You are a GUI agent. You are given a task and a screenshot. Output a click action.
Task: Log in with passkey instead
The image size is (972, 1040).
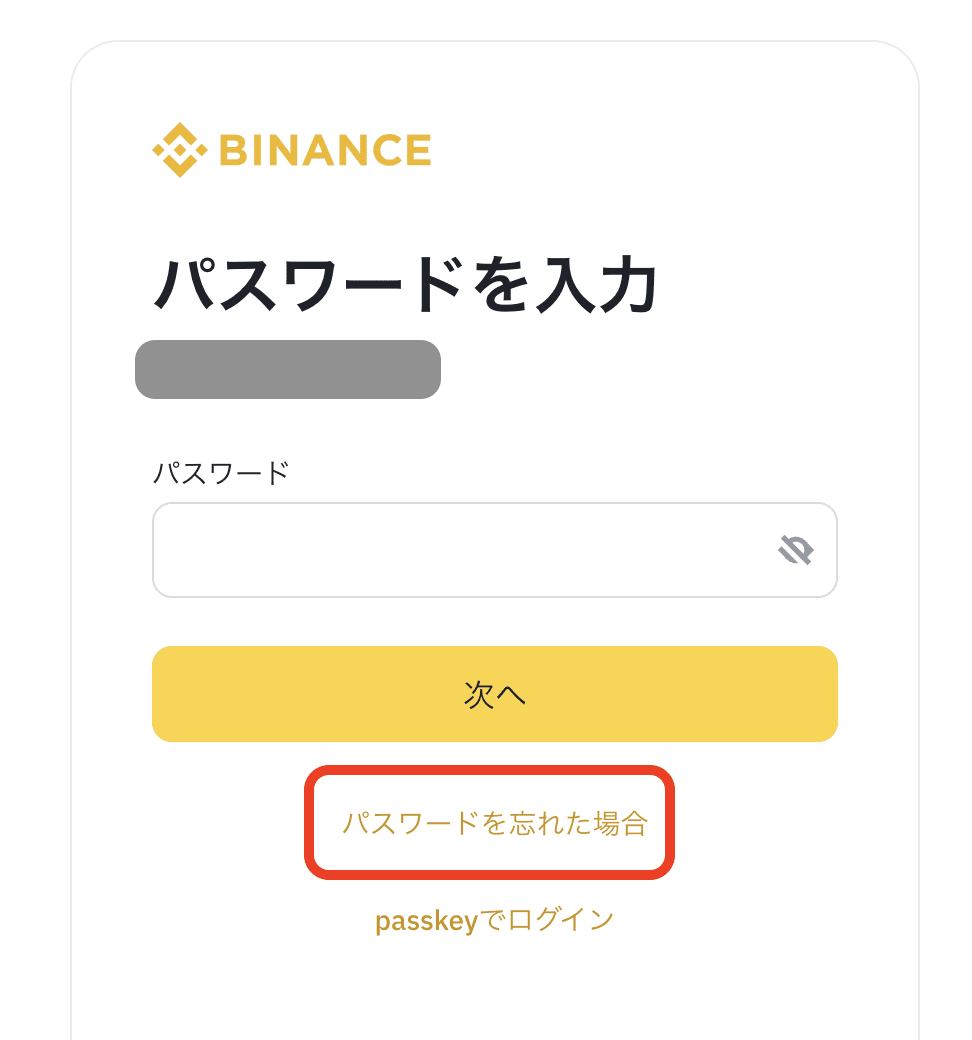pos(494,921)
